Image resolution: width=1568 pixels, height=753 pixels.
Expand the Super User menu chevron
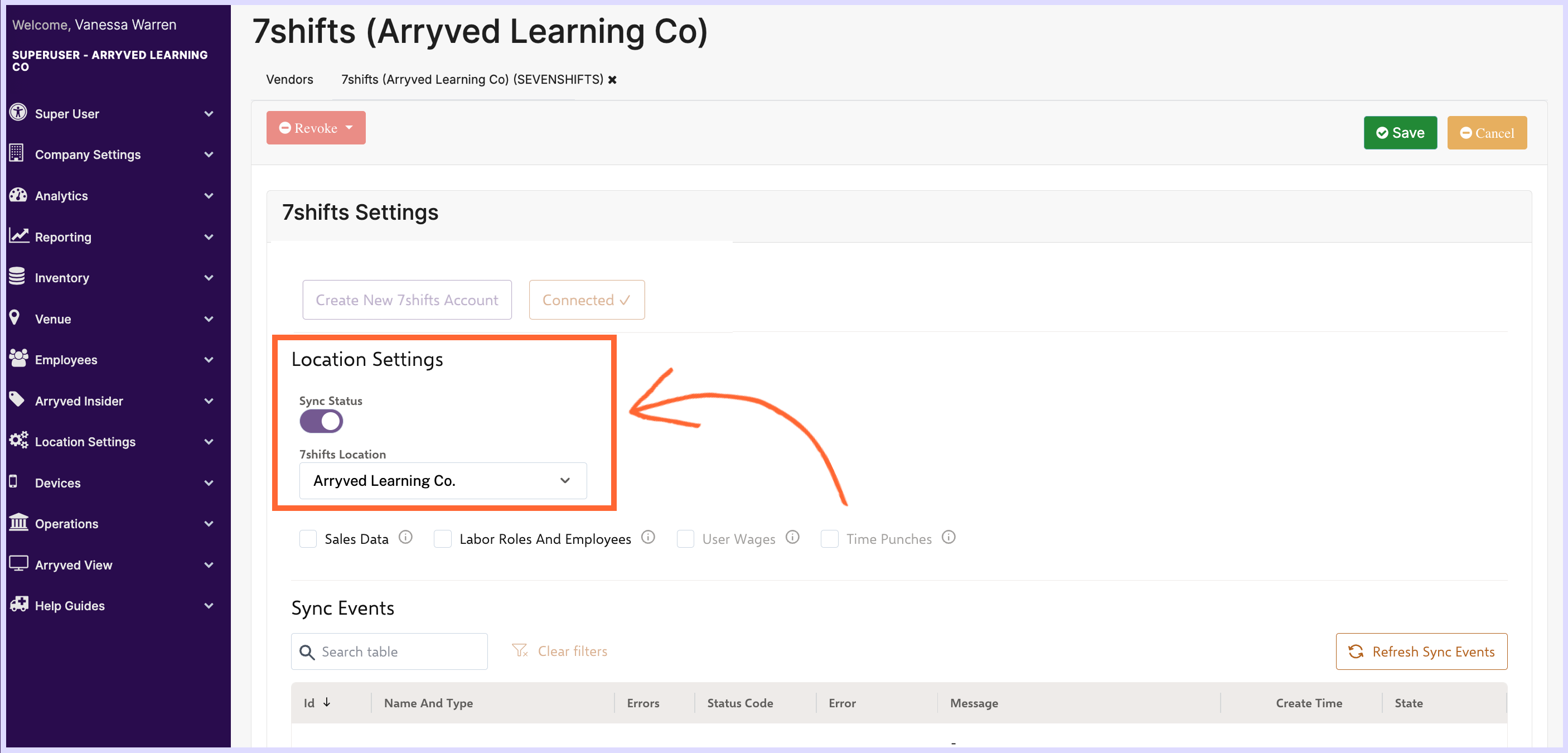[x=209, y=114]
